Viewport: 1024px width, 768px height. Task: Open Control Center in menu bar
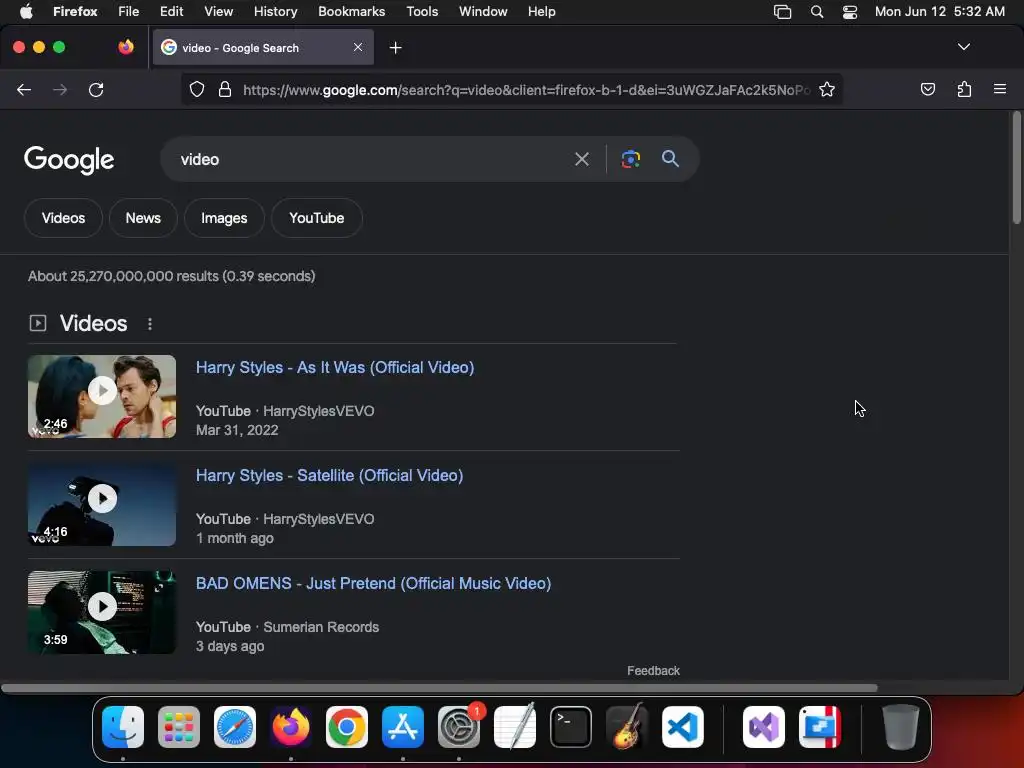(x=850, y=12)
